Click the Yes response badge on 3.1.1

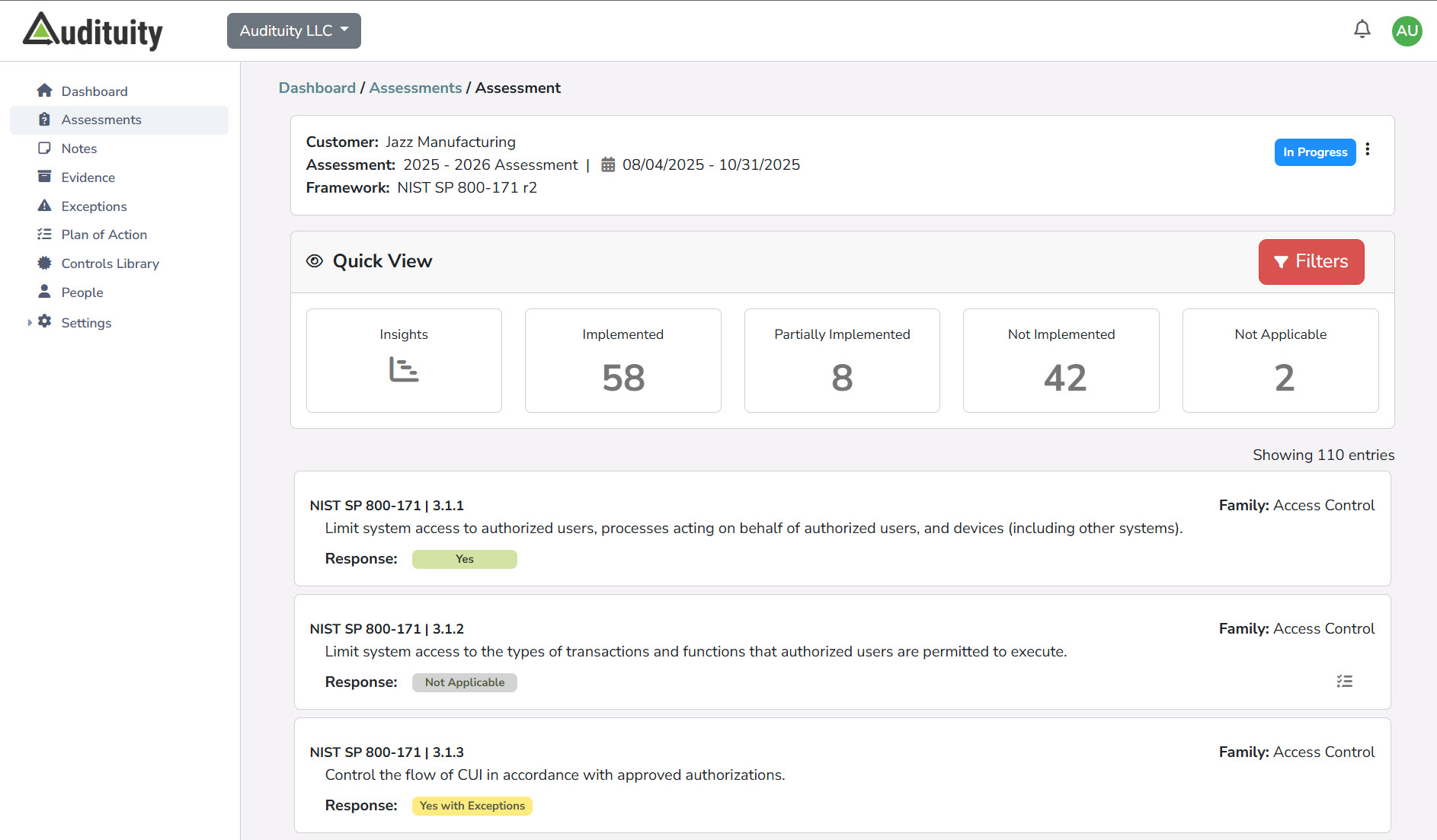(x=464, y=558)
